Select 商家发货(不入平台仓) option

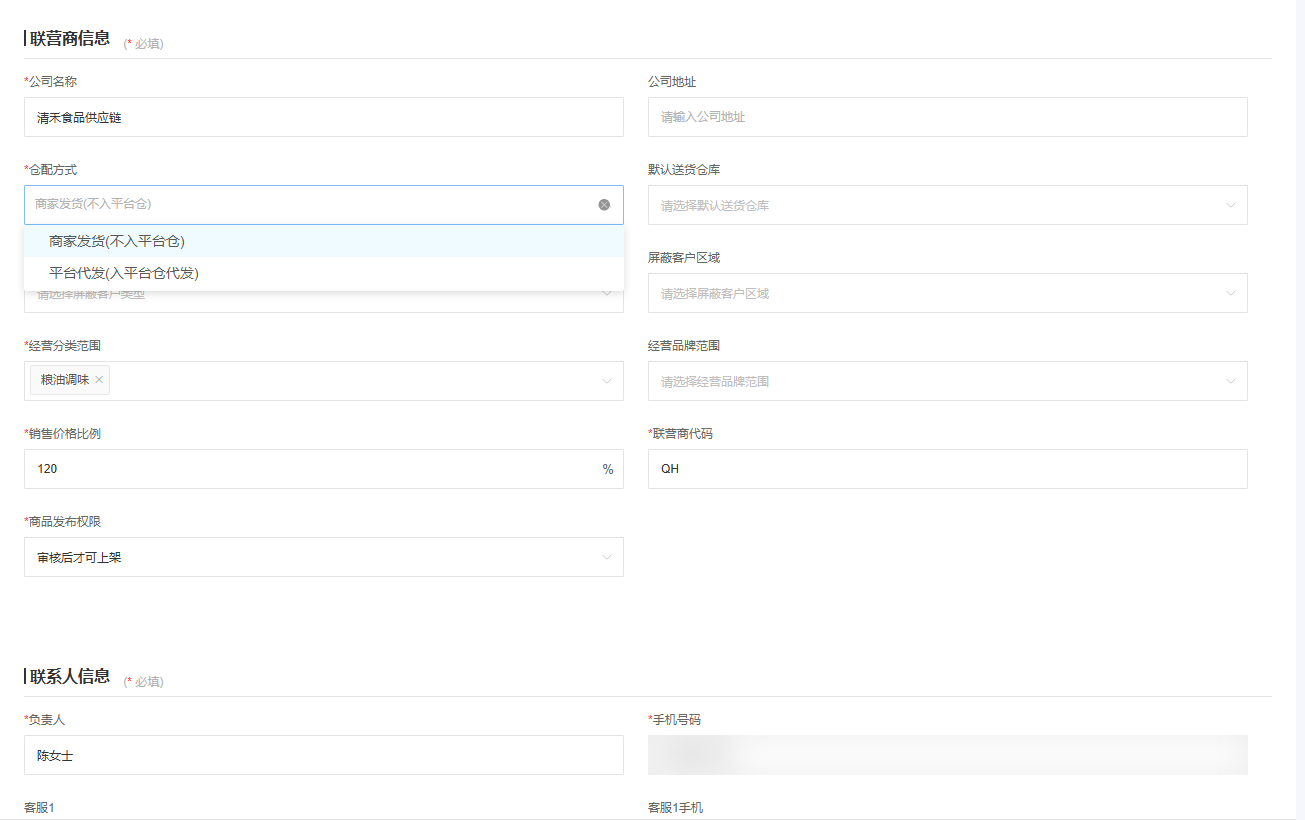[324, 241]
